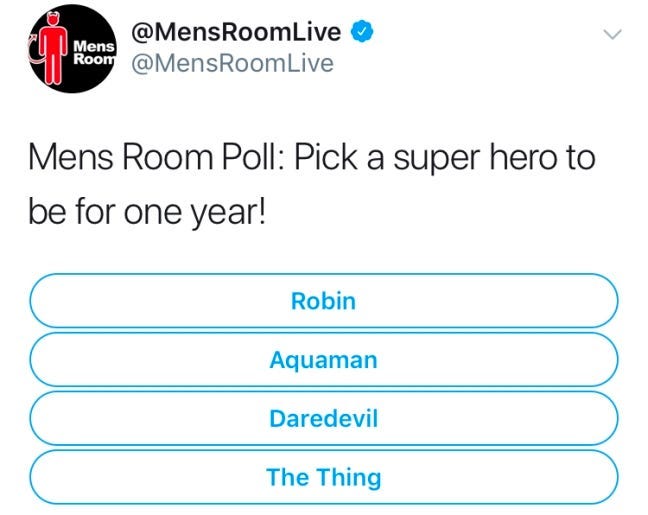This screenshot has width=648, height=515.
Task: Click the 'Mens Room Poll' tweet text
Action: [x=150, y=157]
